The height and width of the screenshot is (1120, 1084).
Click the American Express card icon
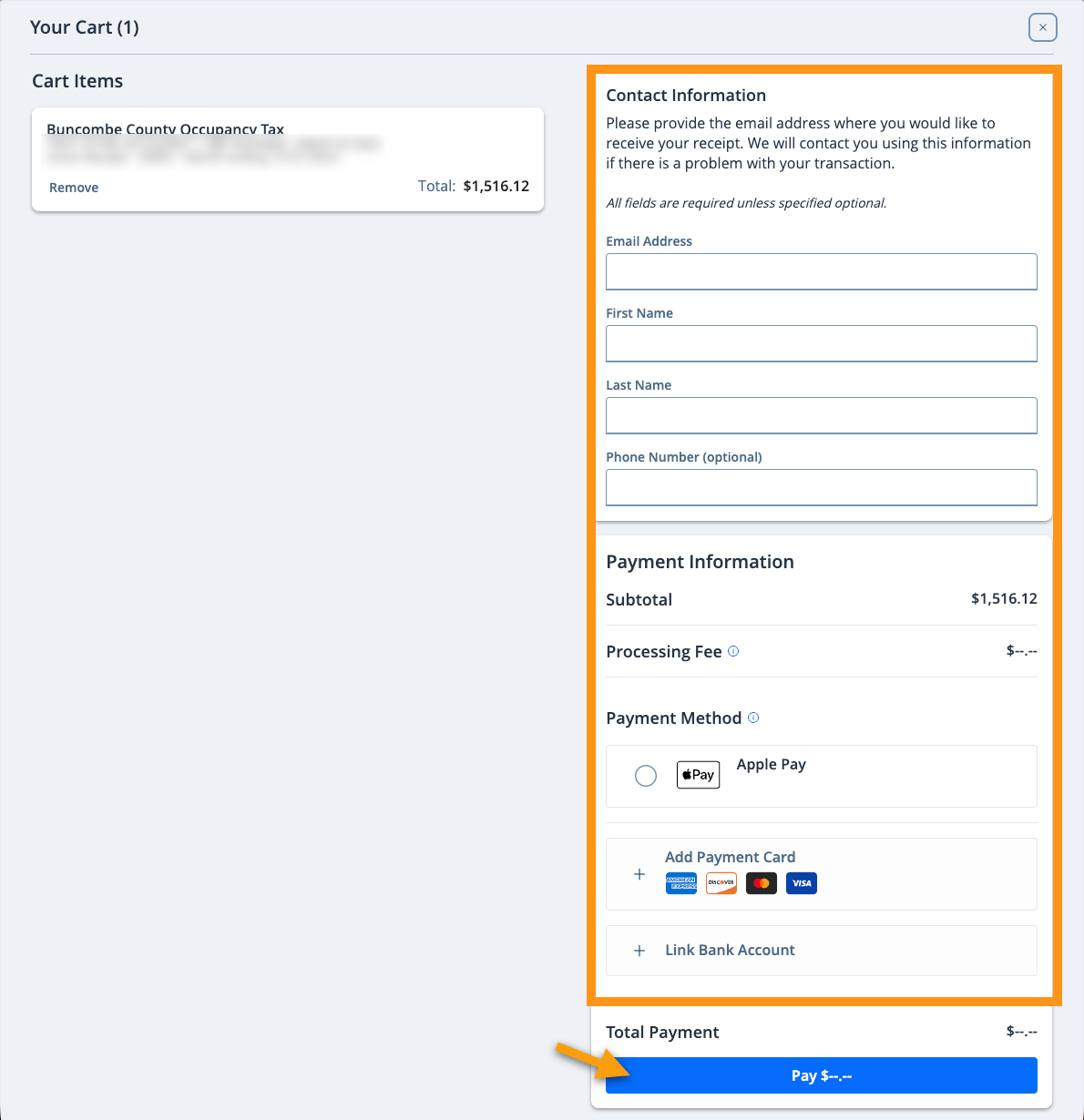(x=681, y=883)
